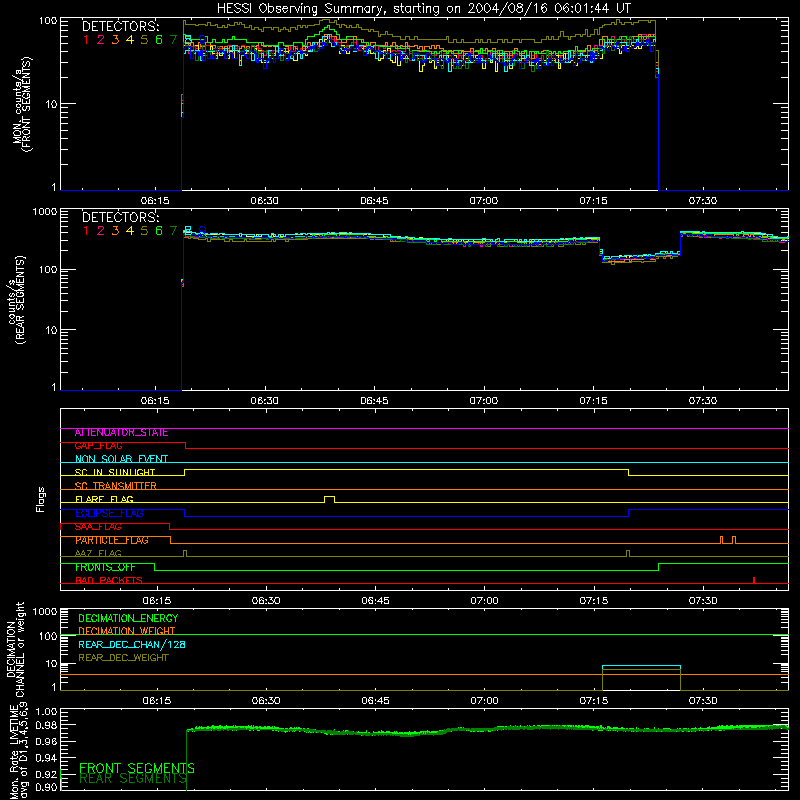Click the Flags vertical axis title
This screenshot has height=800, width=800.
pos(40,499)
